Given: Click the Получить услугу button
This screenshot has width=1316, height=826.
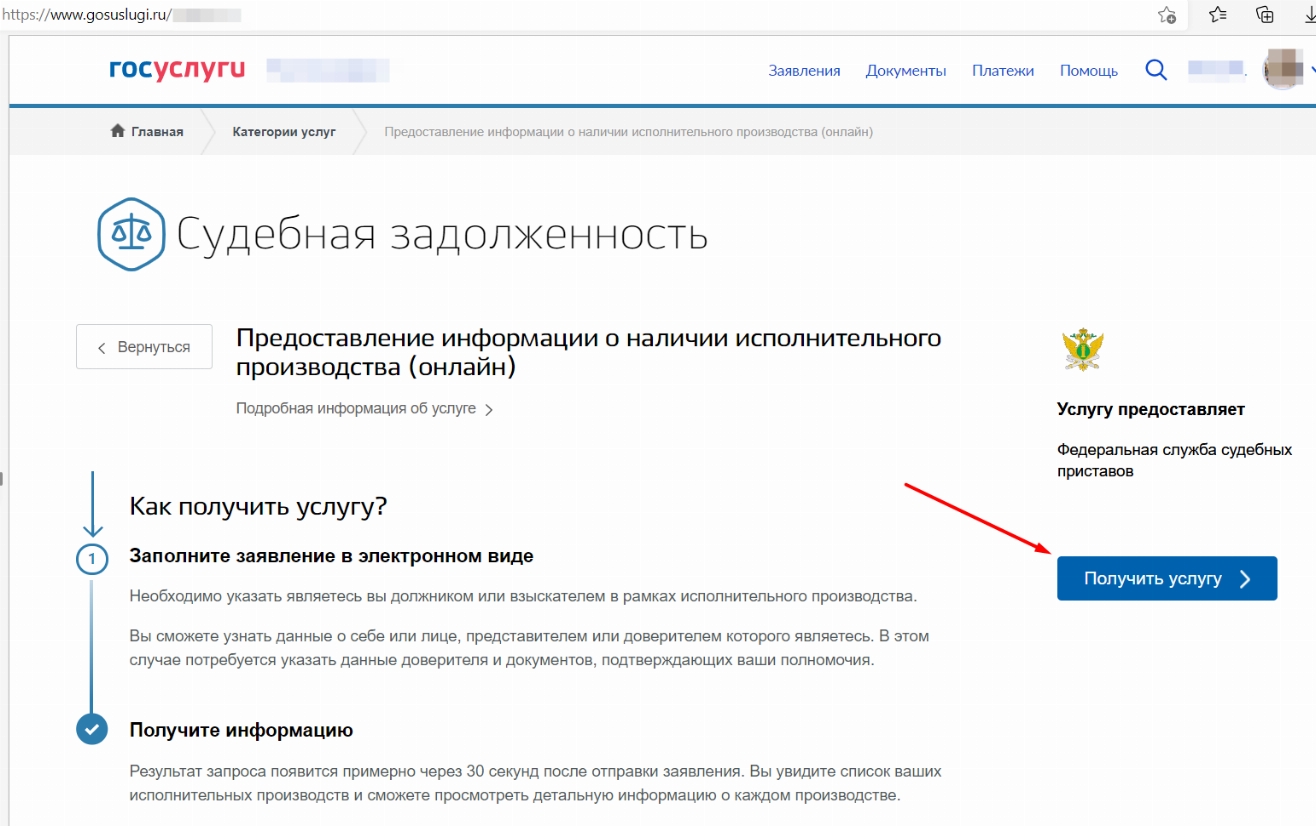Looking at the screenshot, I should (x=1167, y=578).
